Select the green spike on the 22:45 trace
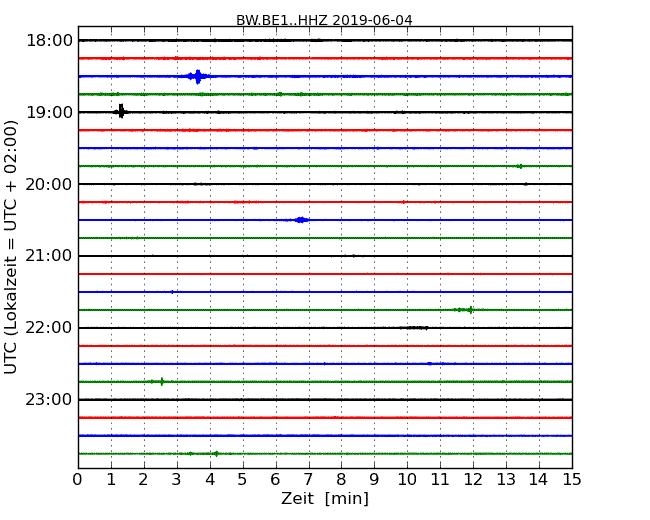The width and height of the screenshot is (650, 520). pyautogui.click(x=161, y=381)
